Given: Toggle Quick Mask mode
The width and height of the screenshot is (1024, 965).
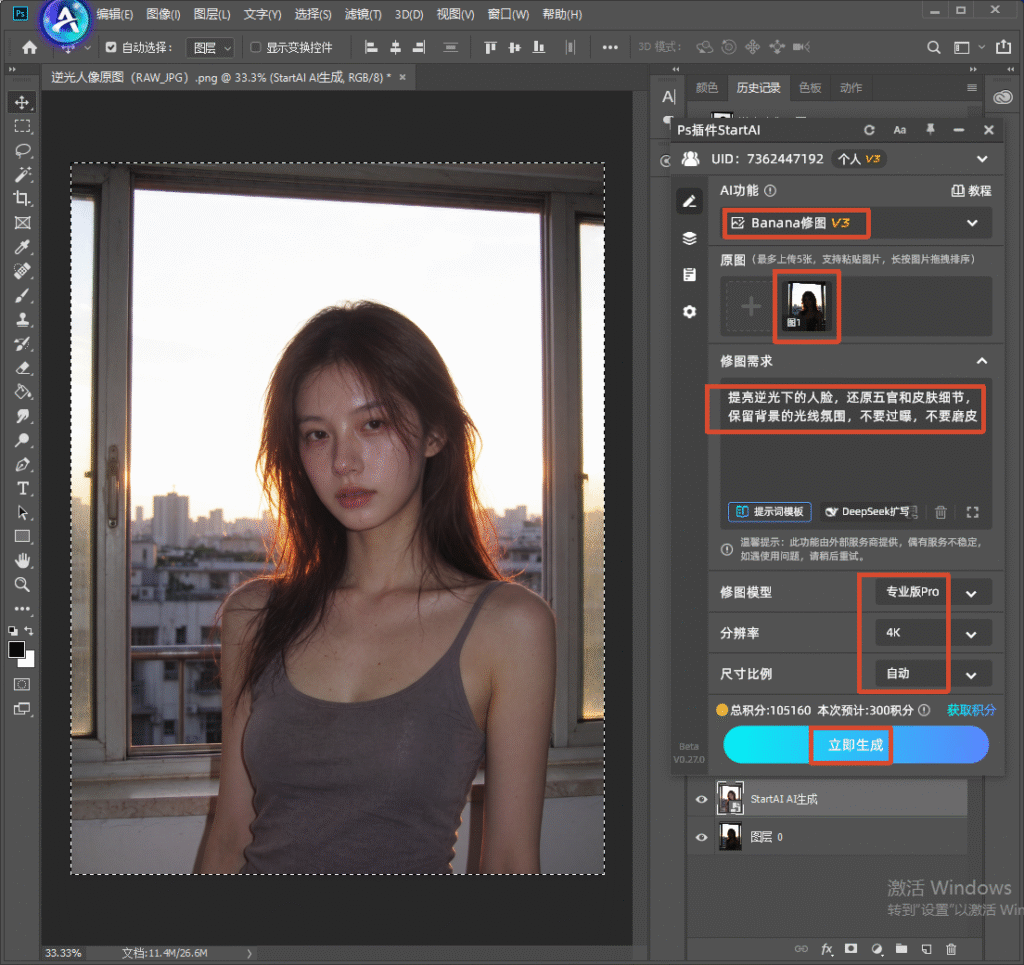Looking at the screenshot, I should tap(22, 684).
